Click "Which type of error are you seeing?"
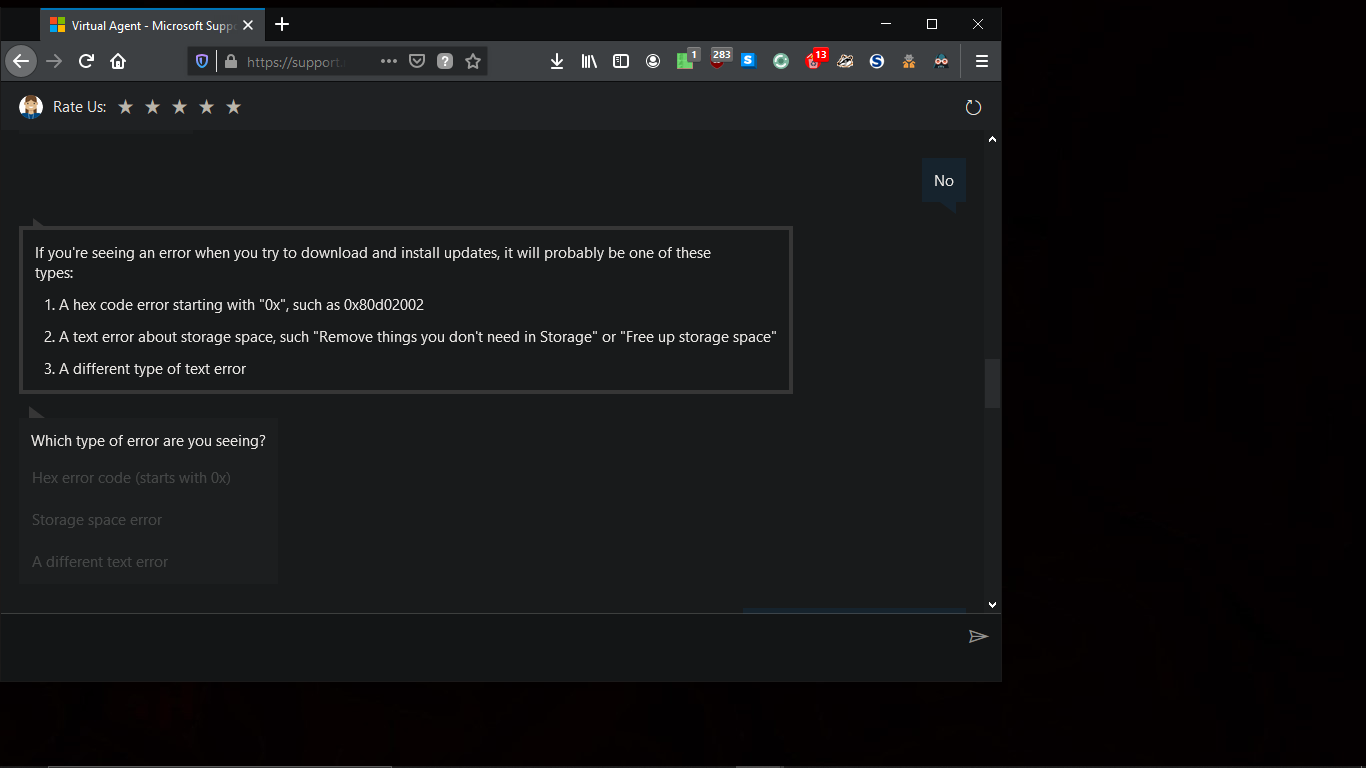Image resolution: width=1366 pixels, height=768 pixels. [x=148, y=441]
